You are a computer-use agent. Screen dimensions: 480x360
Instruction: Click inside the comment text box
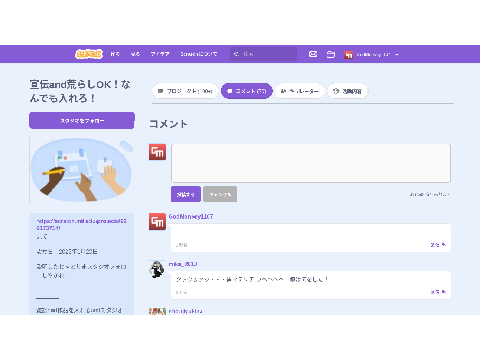tap(311, 163)
